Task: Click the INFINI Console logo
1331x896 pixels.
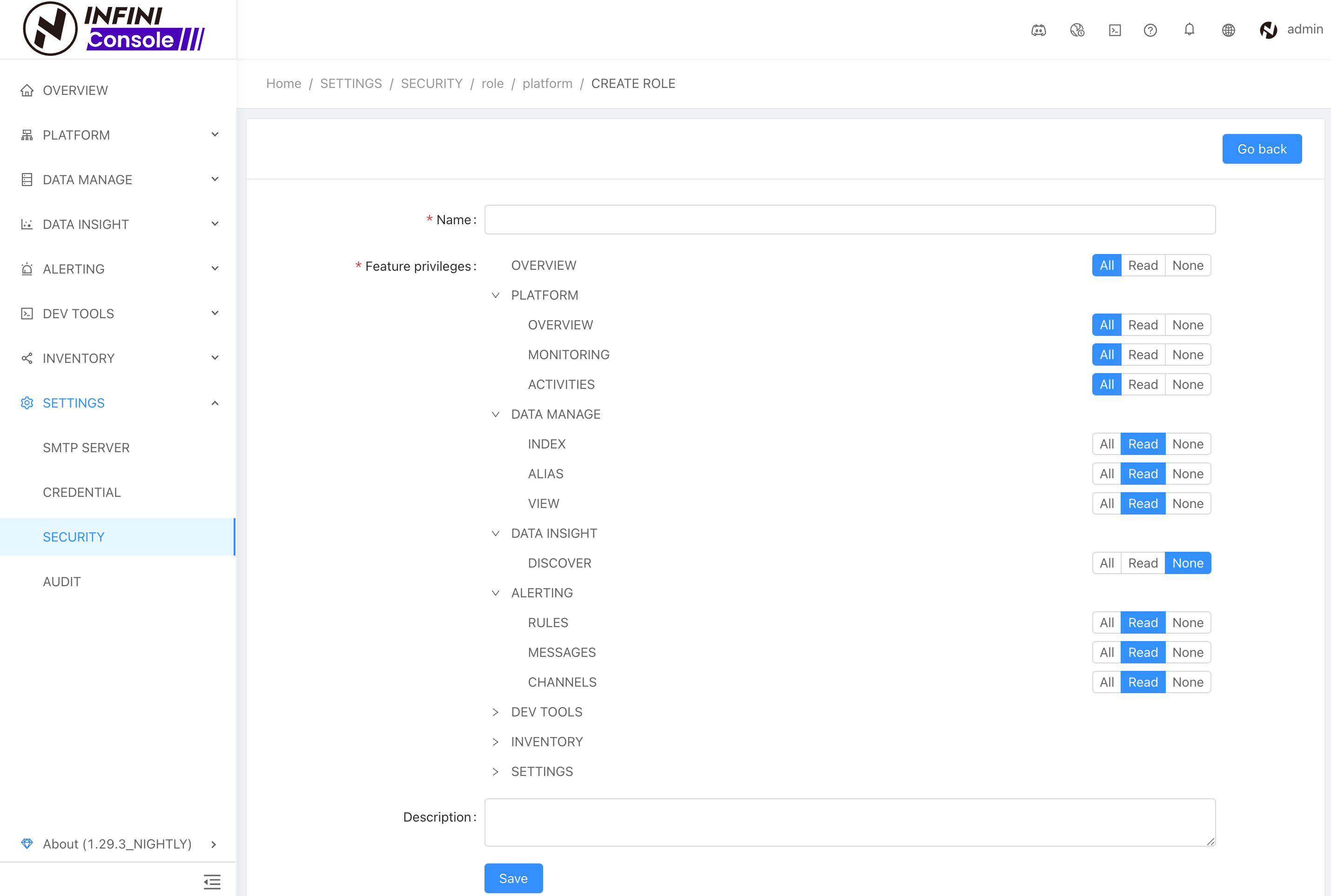Action: [114, 28]
